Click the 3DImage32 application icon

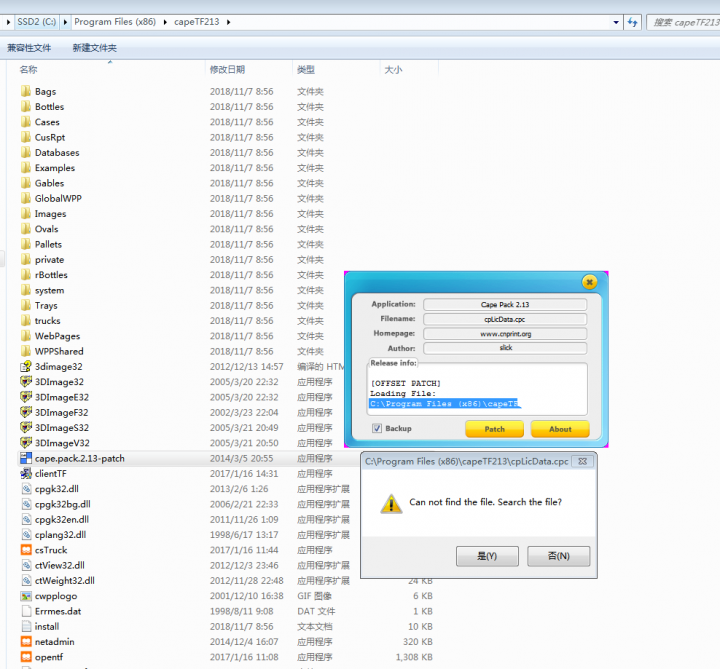pyautogui.click(x=26, y=382)
